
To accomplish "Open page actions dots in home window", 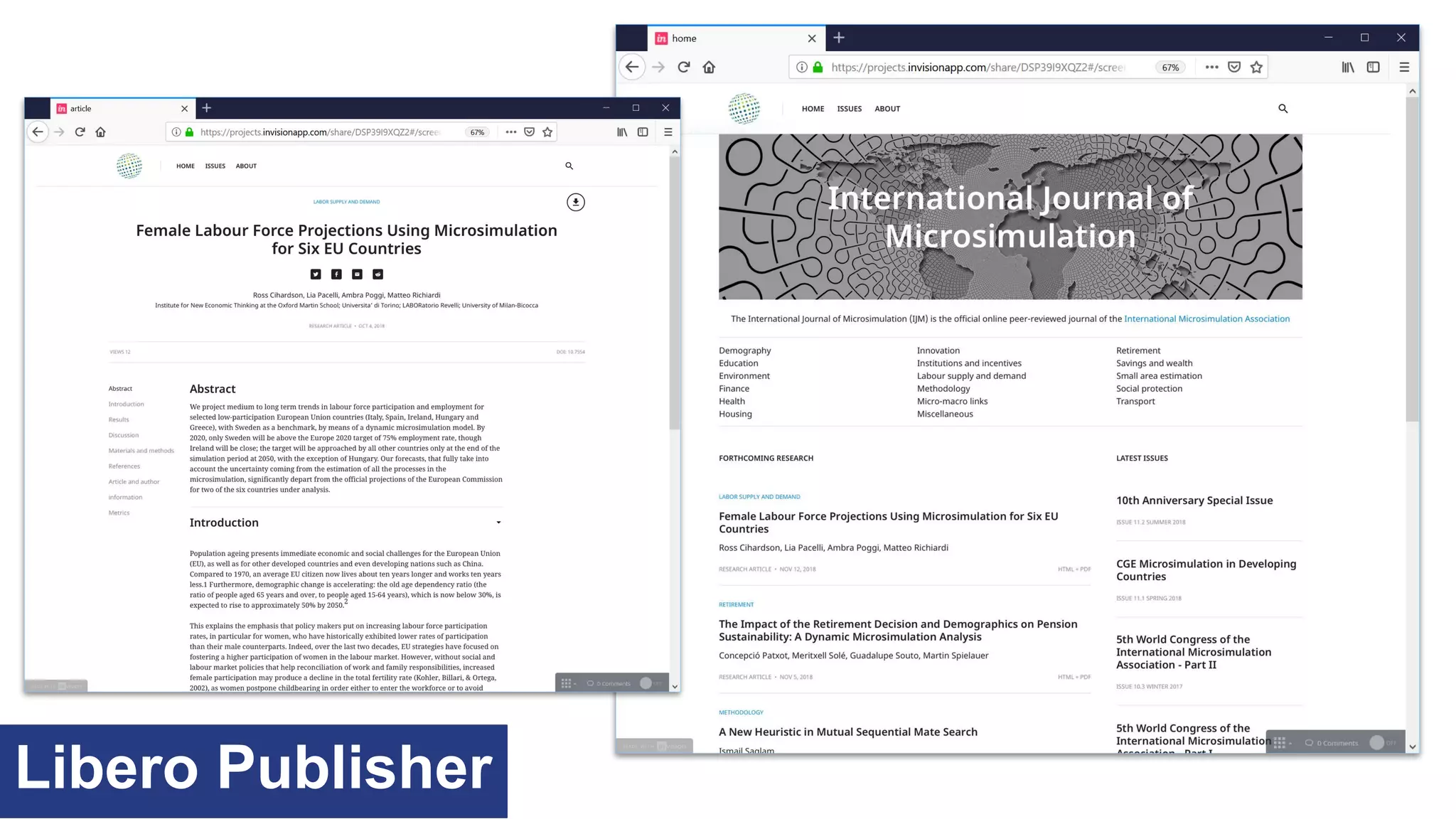I will click(x=1211, y=68).
